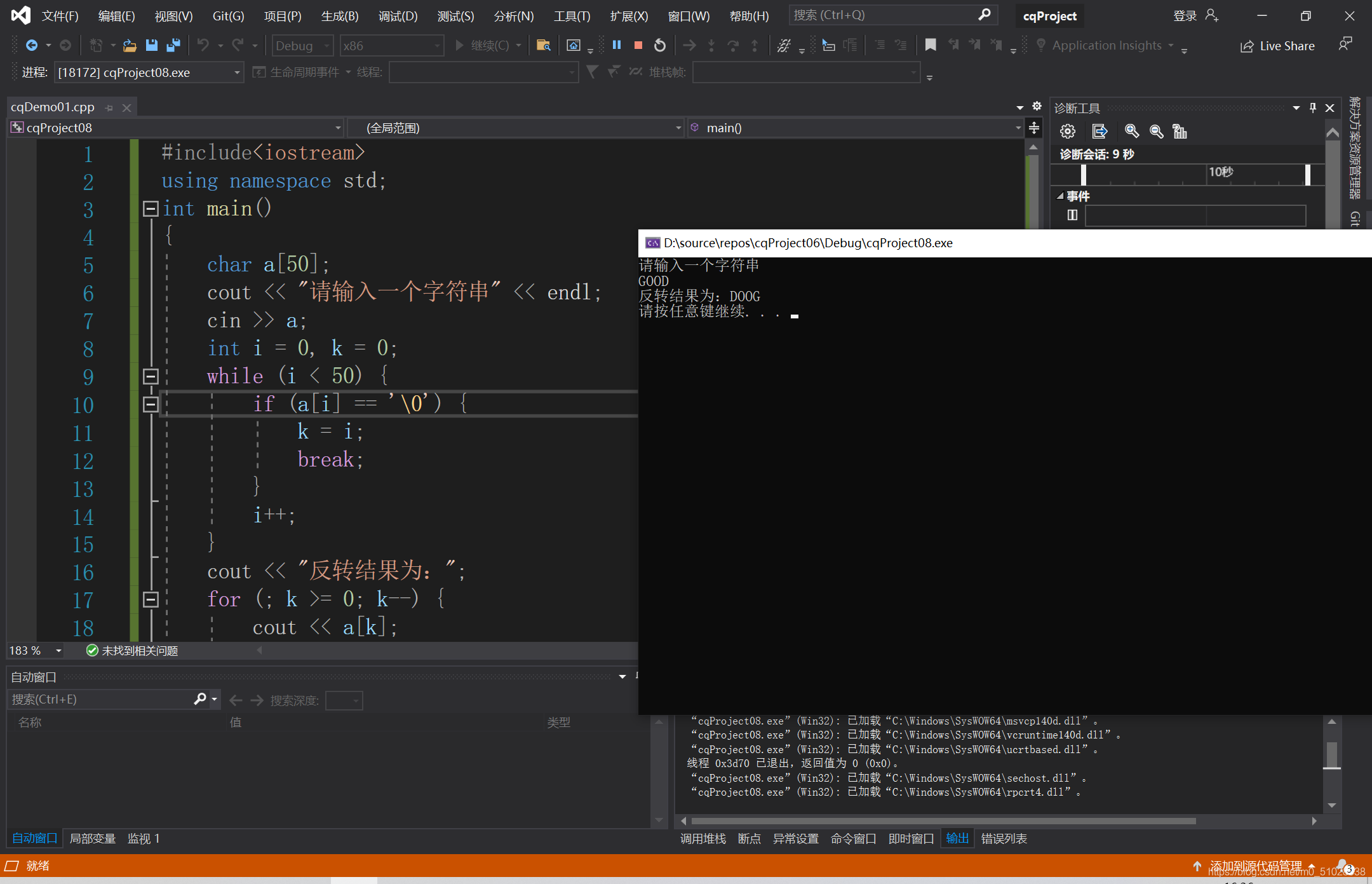Undo the last edit
Screen dimensions: 1372x884
203,45
